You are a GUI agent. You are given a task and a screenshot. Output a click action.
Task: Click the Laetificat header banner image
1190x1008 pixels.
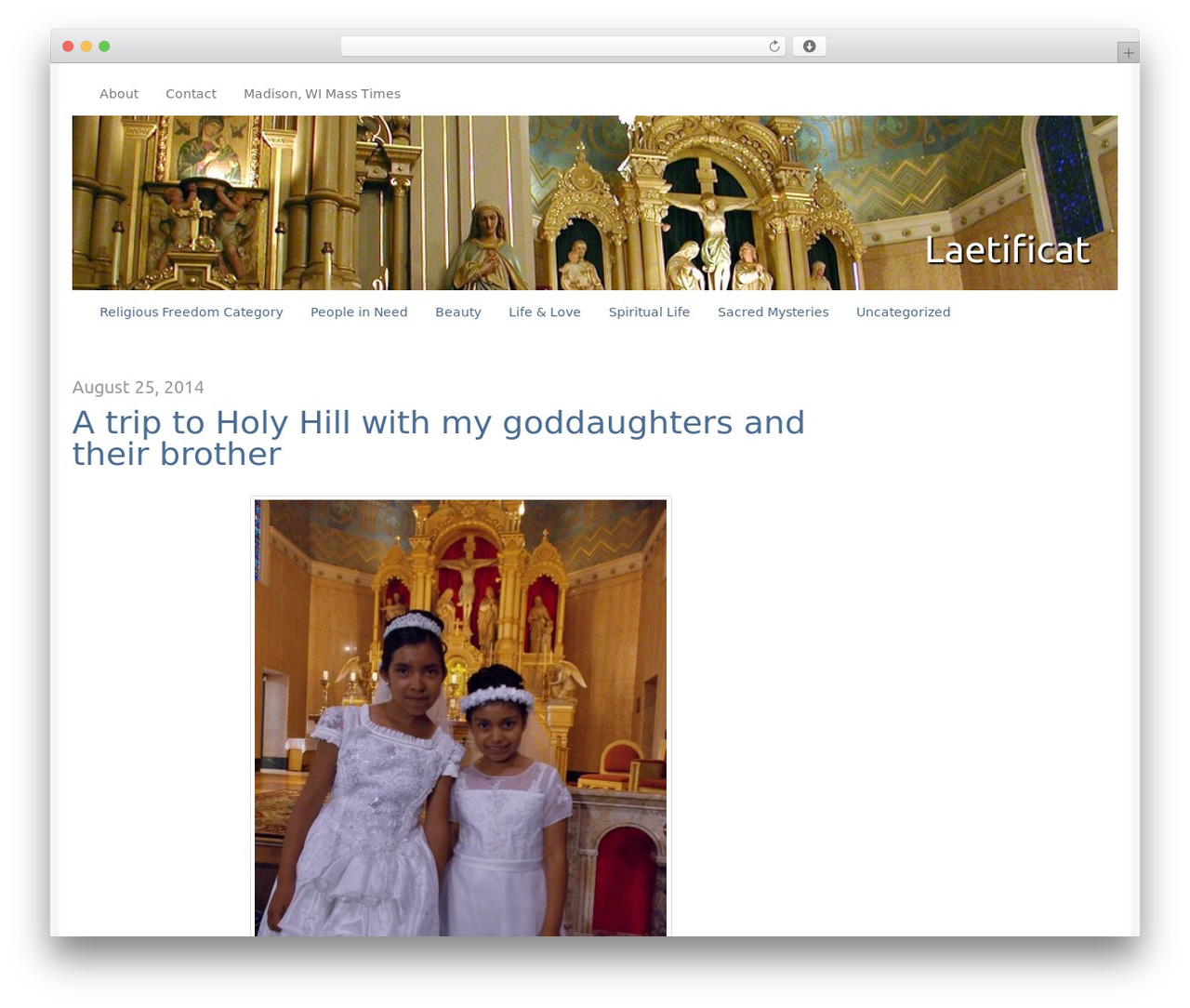595,203
